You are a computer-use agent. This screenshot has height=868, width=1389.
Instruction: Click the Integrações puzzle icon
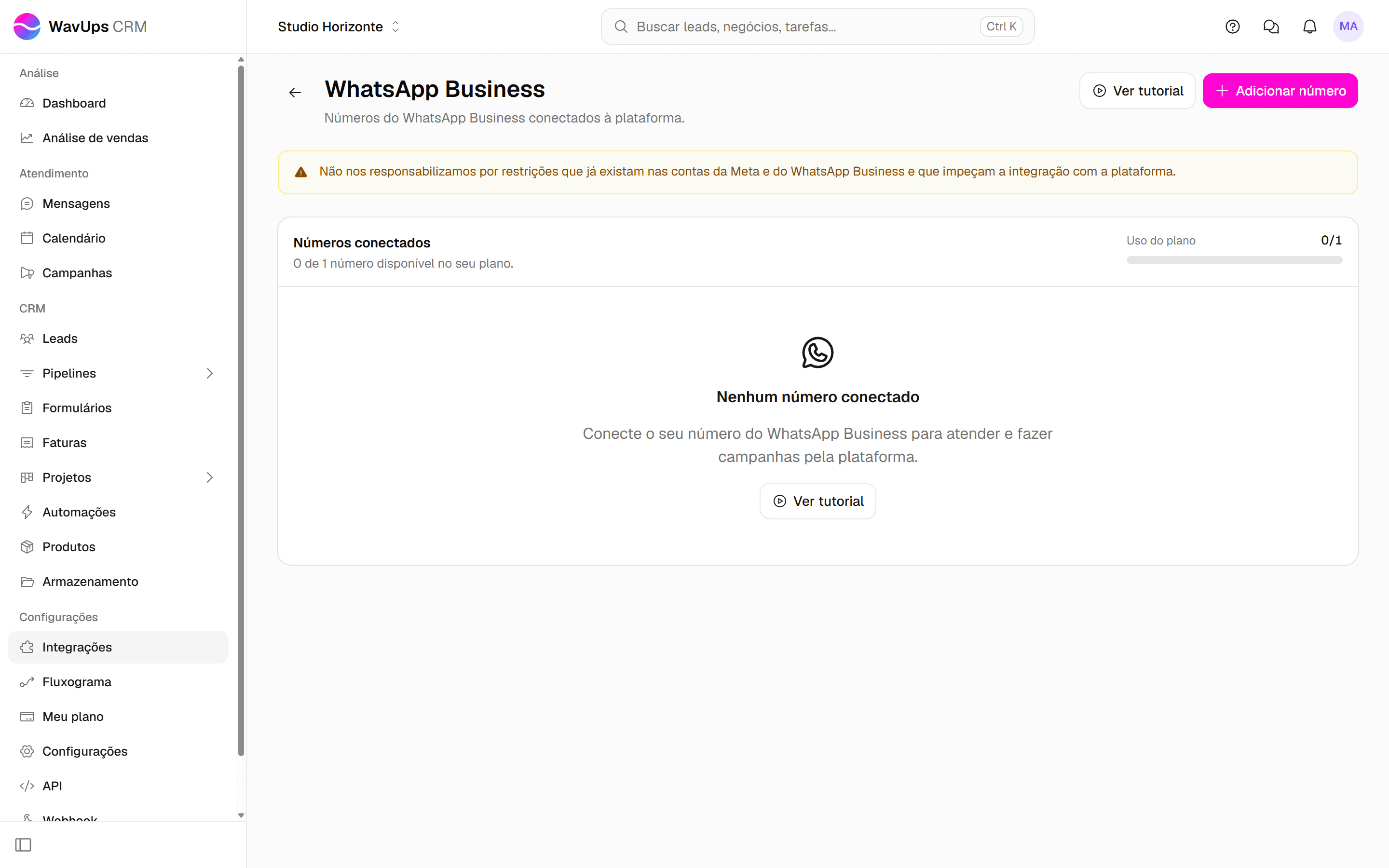coord(27,648)
